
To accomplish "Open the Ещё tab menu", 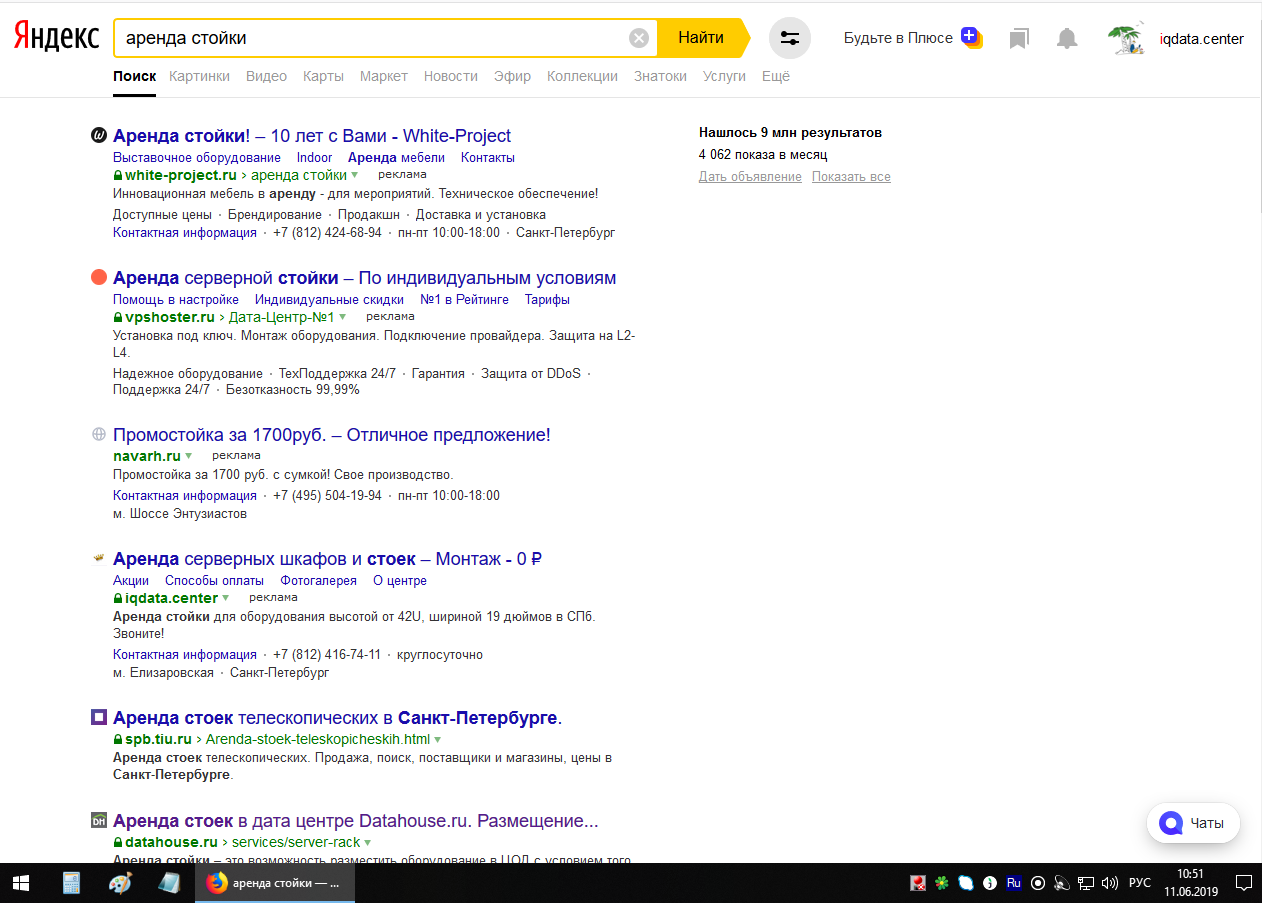I will pyautogui.click(x=776, y=76).
